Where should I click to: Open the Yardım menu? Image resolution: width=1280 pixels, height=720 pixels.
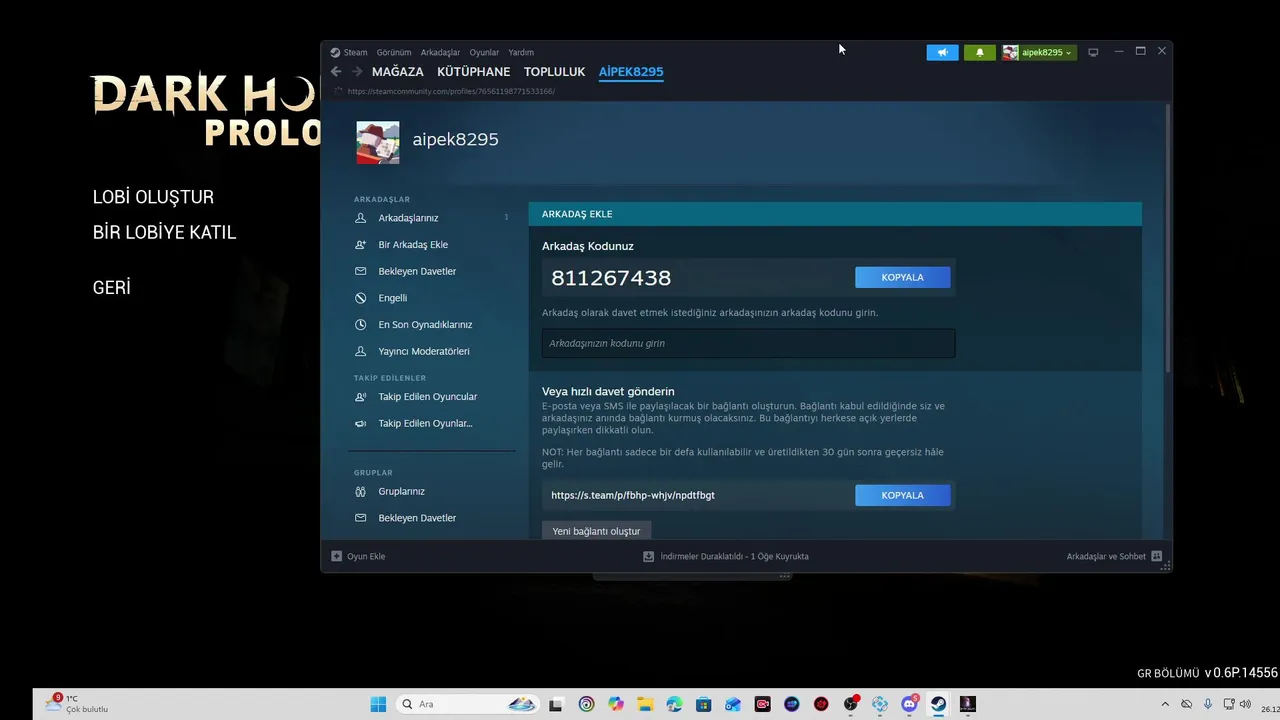521,52
